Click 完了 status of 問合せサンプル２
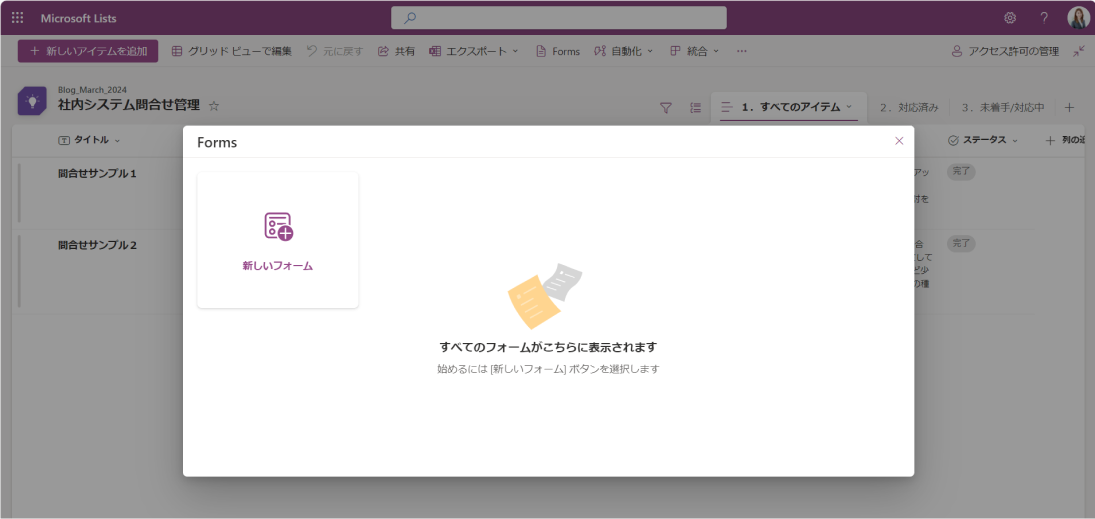 pos(961,244)
